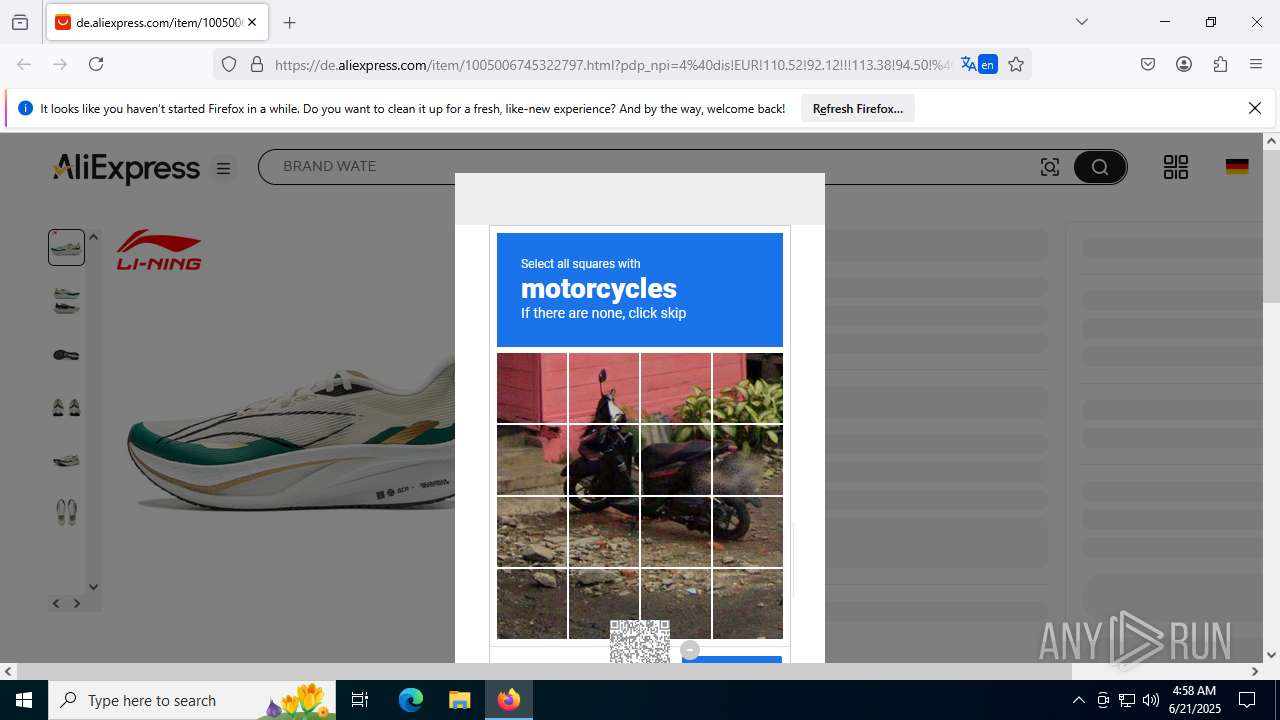Click the BRAND WATE search field
This screenshot has width=1280, height=720.
coord(650,166)
